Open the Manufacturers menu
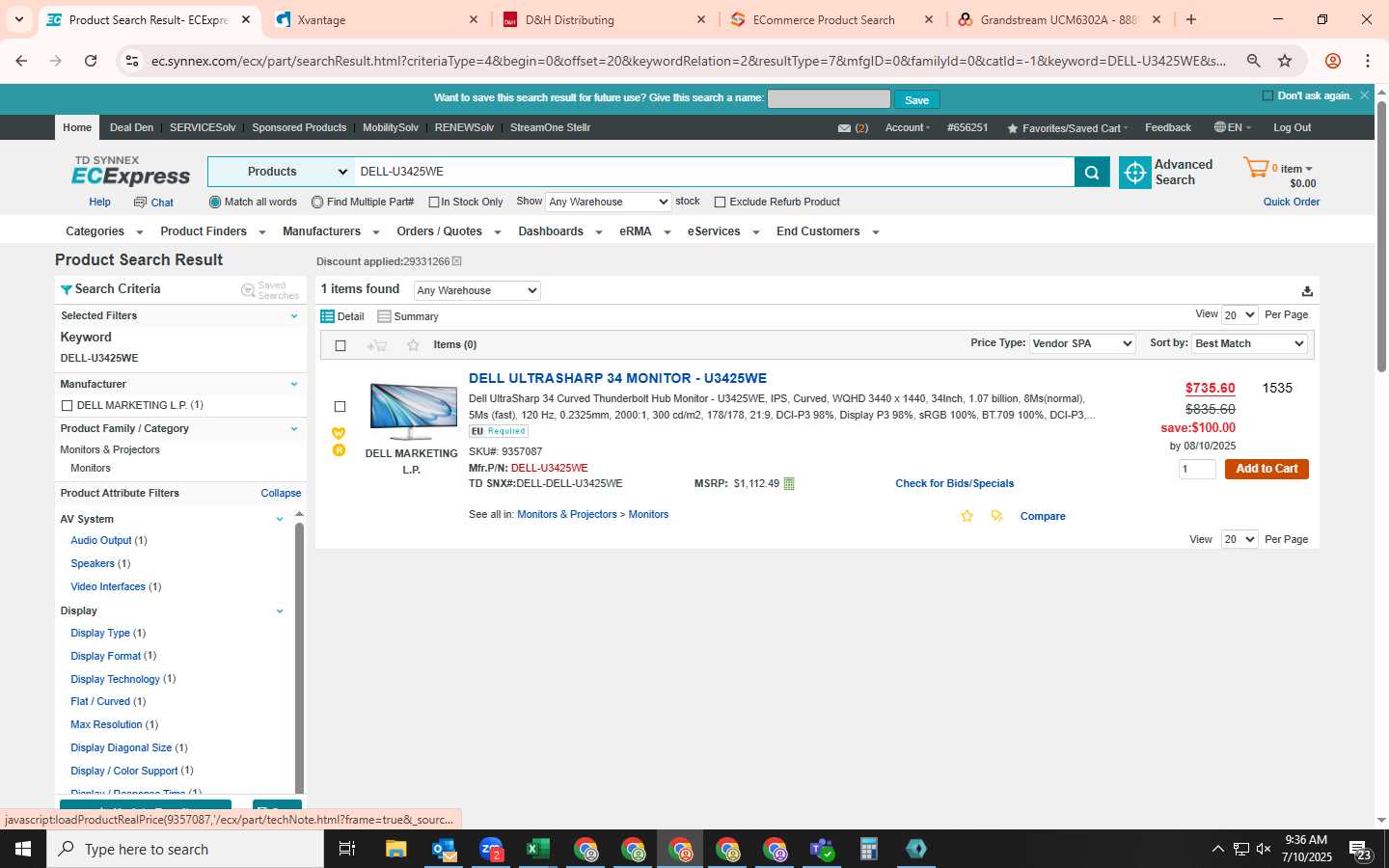 pos(331,231)
